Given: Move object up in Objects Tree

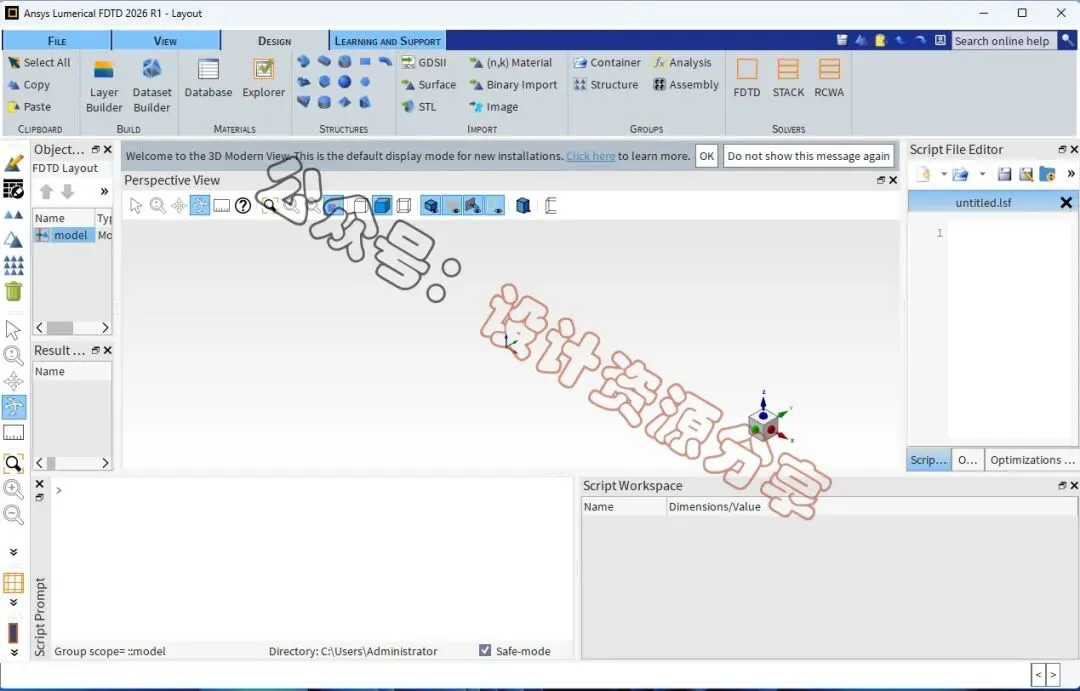Looking at the screenshot, I should tap(46, 192).
